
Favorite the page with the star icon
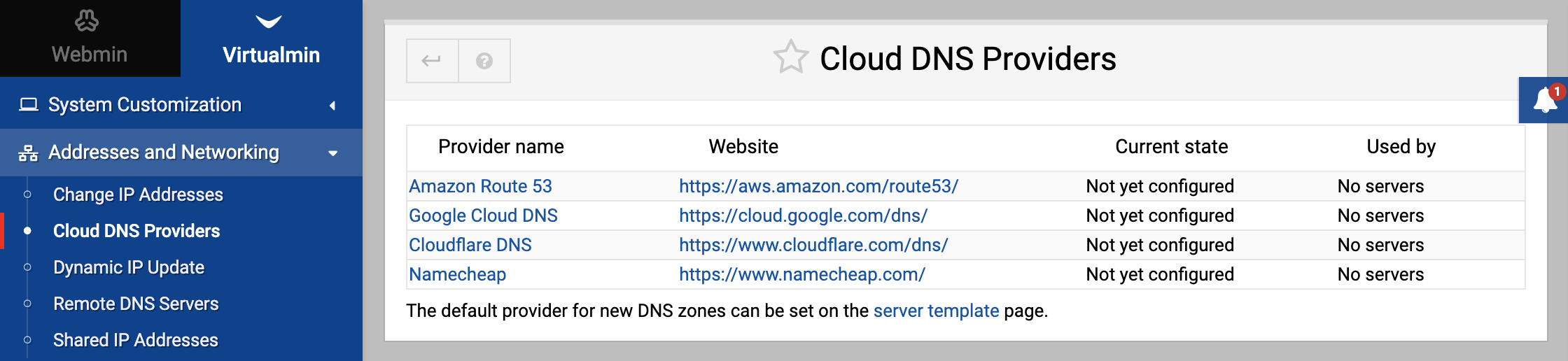[791, 57]
